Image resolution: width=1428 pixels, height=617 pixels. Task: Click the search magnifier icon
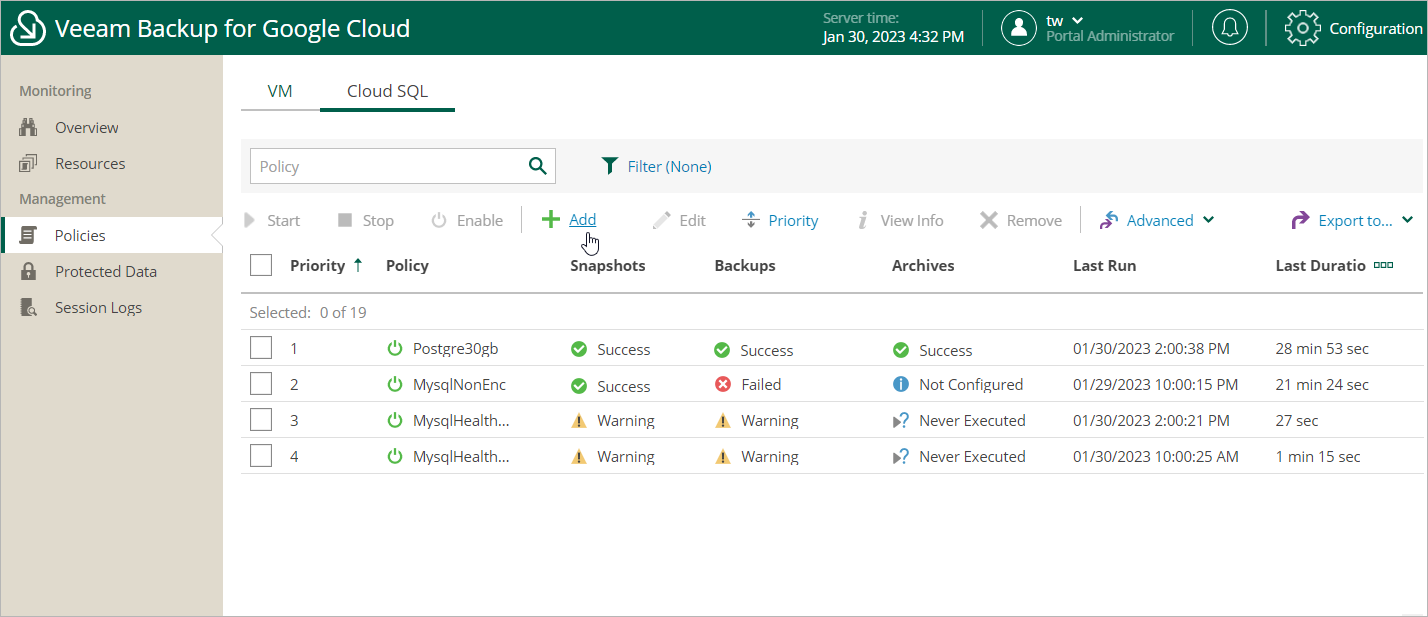coord(537,166)
